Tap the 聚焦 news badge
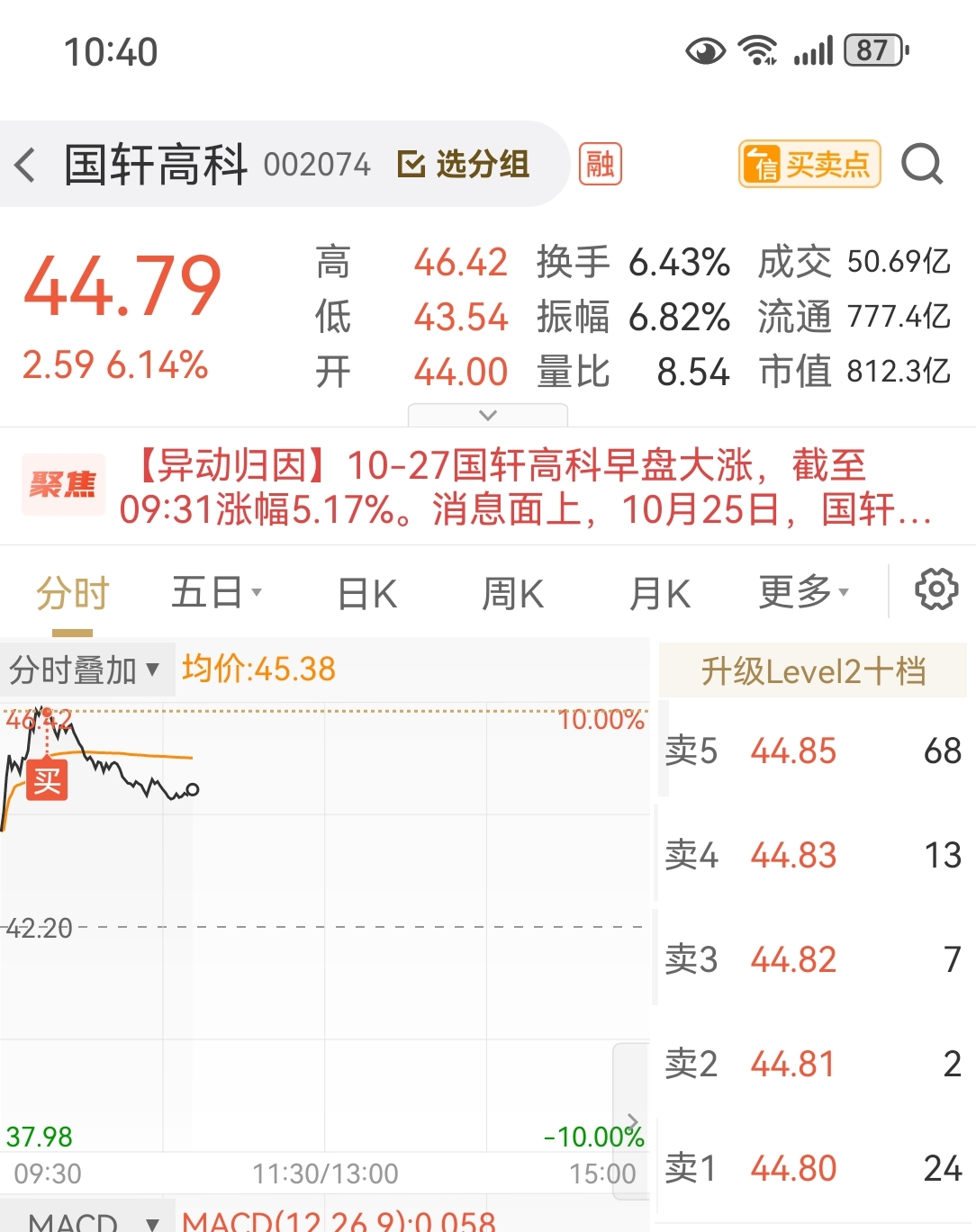 click(x=62, y=485)
